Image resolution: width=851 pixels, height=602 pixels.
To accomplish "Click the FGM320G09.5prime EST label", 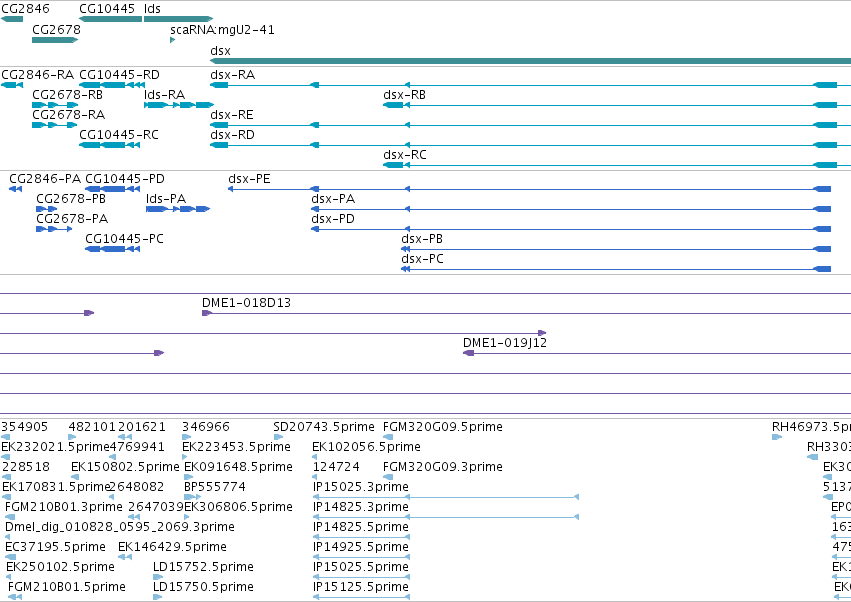I will (x=443, y=427).
